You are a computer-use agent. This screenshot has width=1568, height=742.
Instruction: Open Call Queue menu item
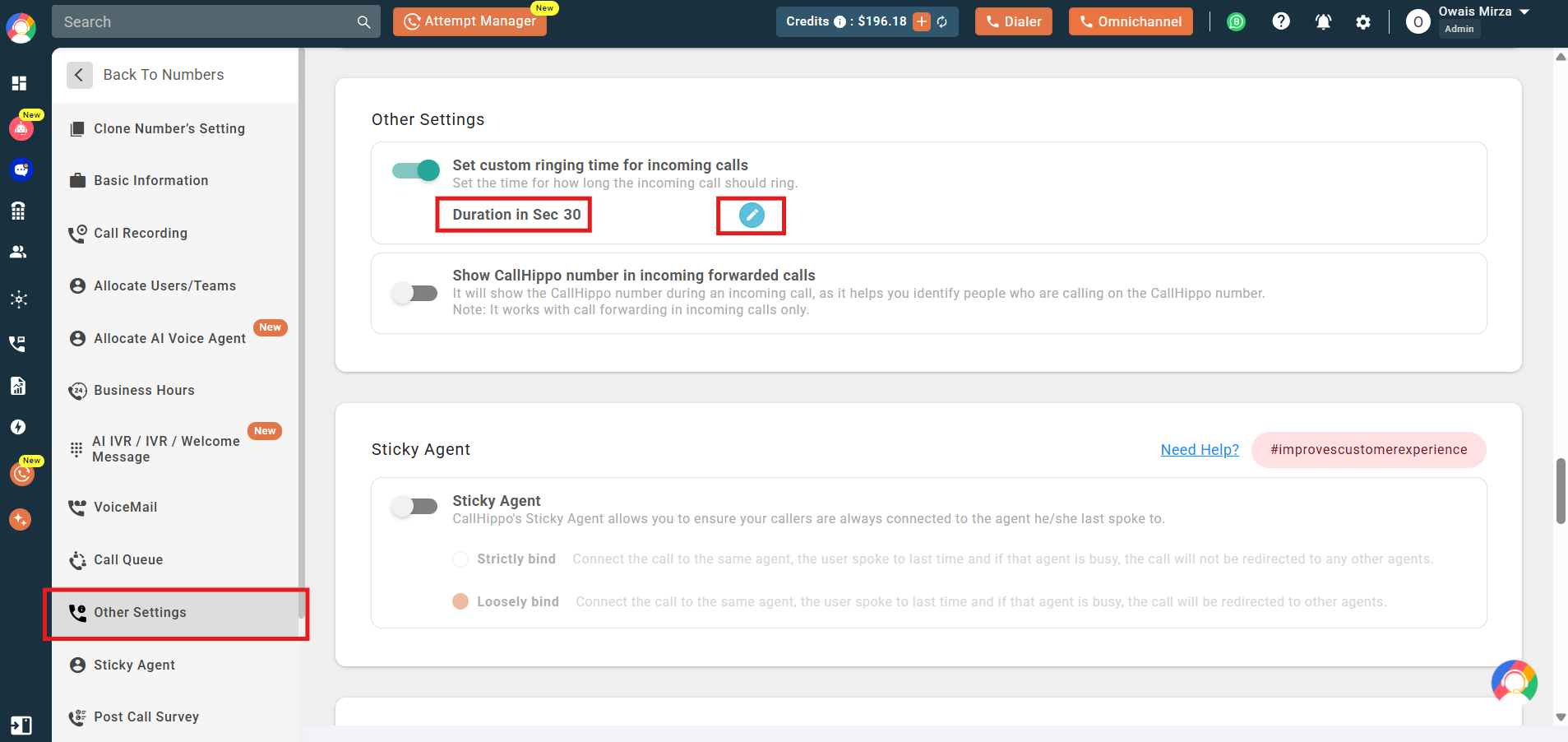point(174,560)
